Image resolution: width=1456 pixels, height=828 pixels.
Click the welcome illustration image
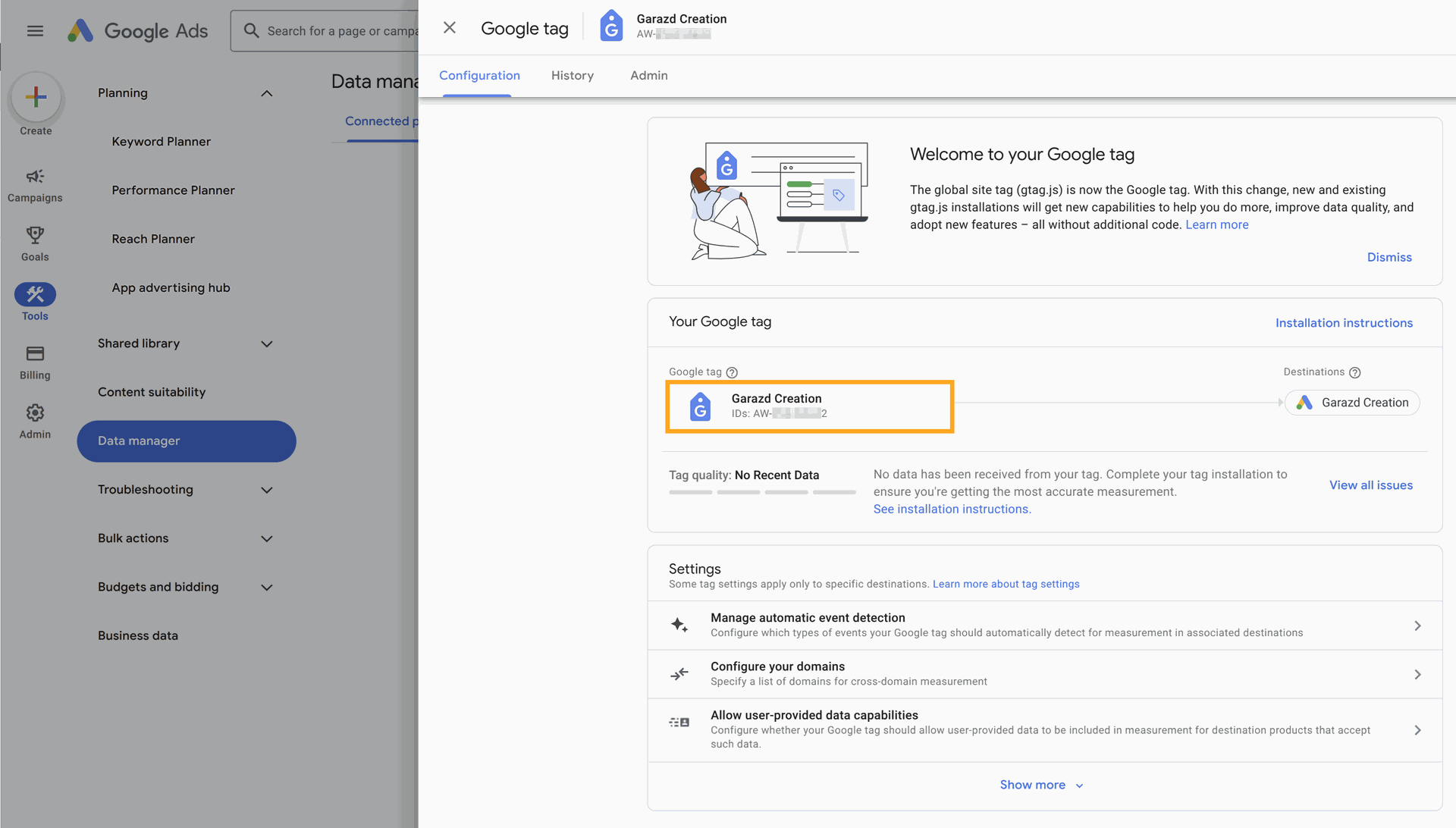coord(779,201)
